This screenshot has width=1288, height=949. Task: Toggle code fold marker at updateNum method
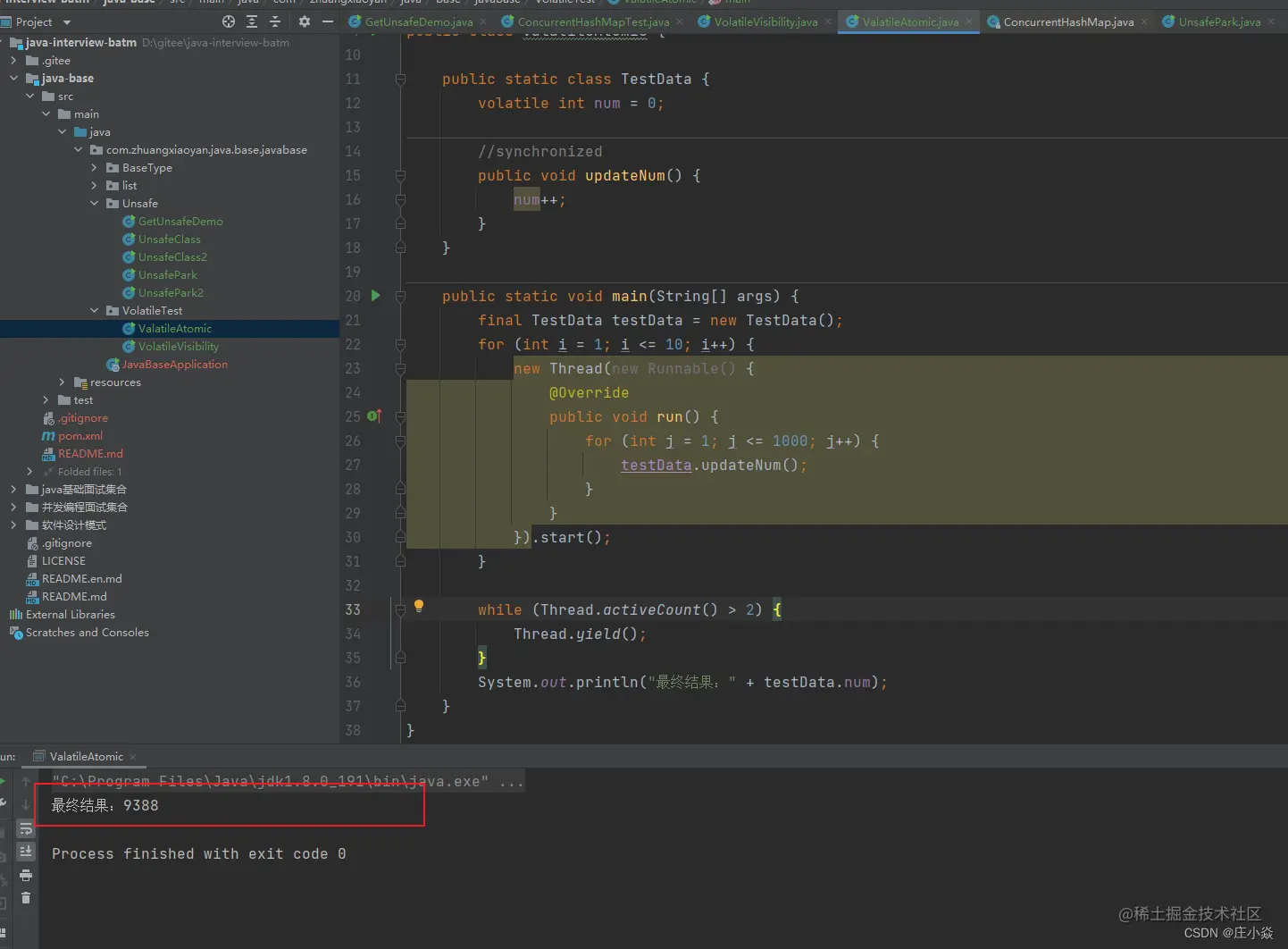pos(400,176)
